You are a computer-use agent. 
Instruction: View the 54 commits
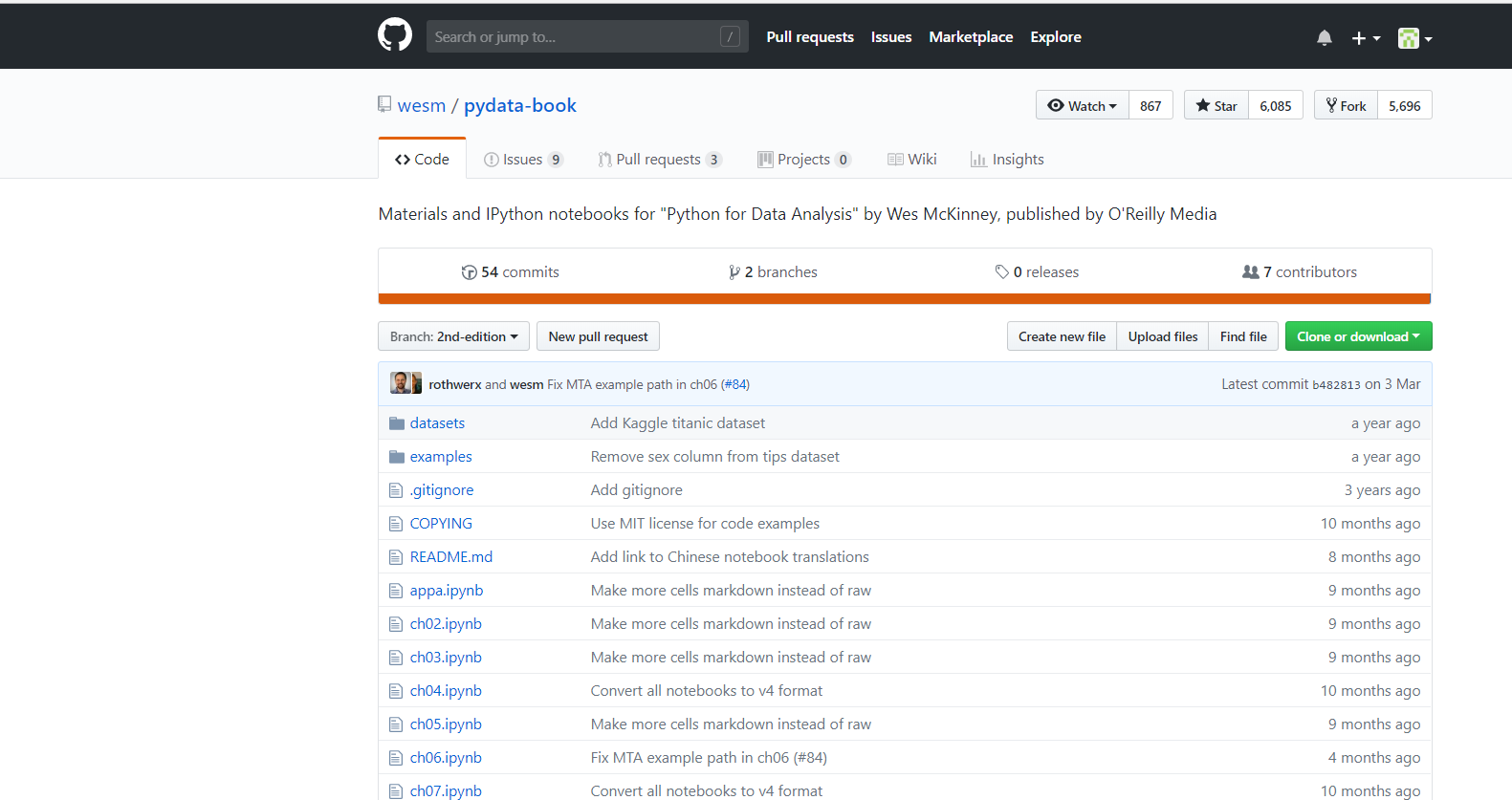pos(511,272)
